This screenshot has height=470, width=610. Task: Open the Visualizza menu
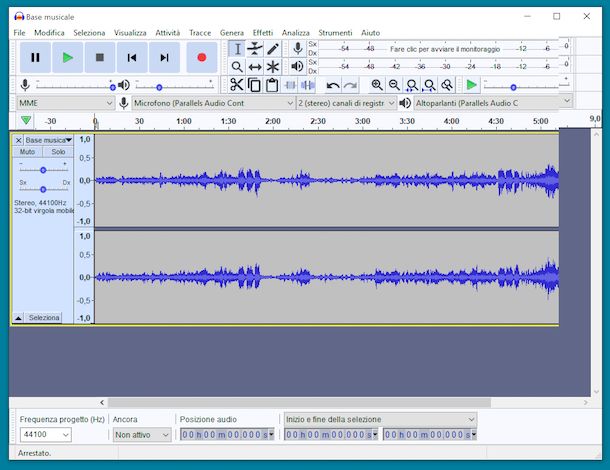click(x=130, y=33)
